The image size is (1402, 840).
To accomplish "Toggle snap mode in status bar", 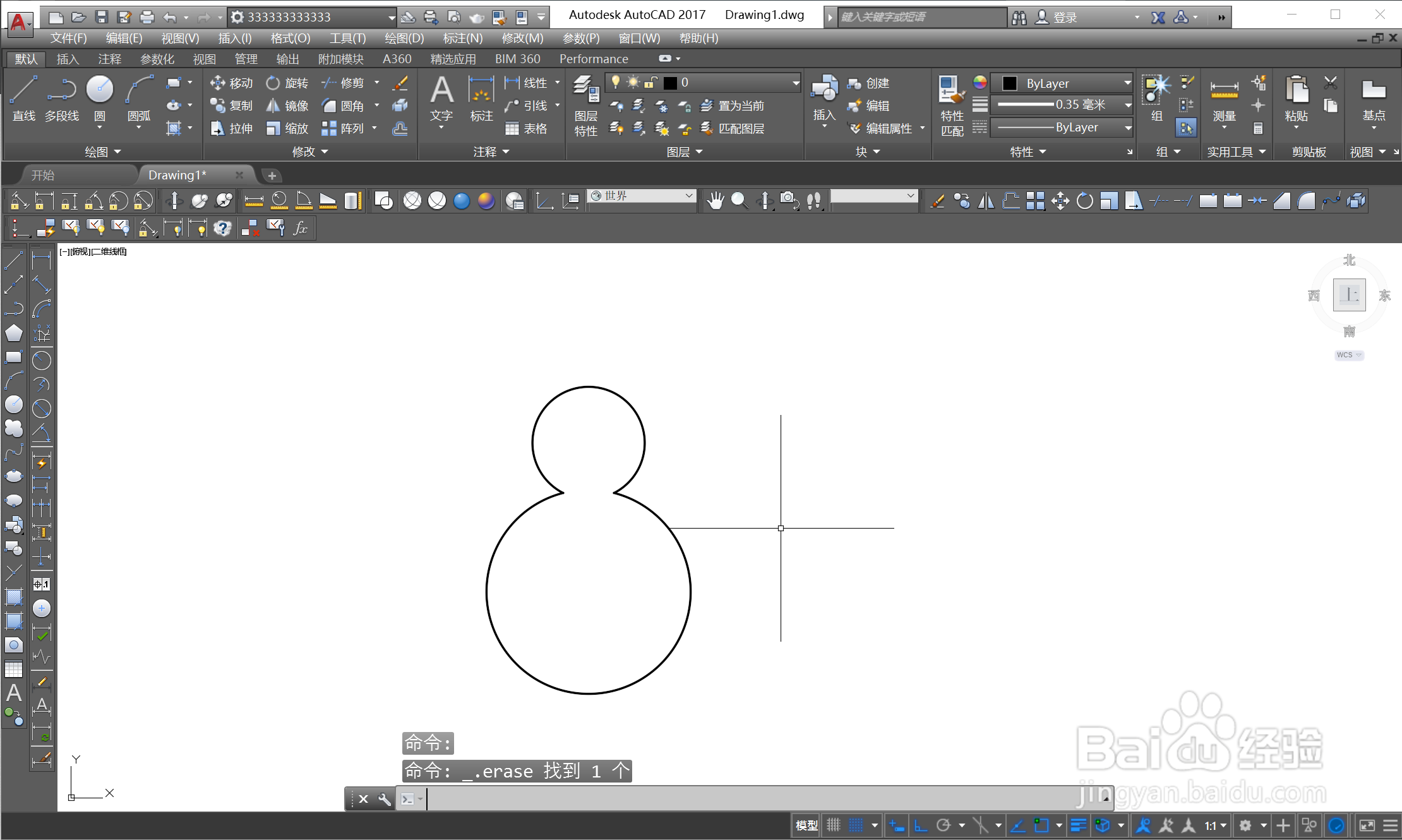I will [856, 825].
